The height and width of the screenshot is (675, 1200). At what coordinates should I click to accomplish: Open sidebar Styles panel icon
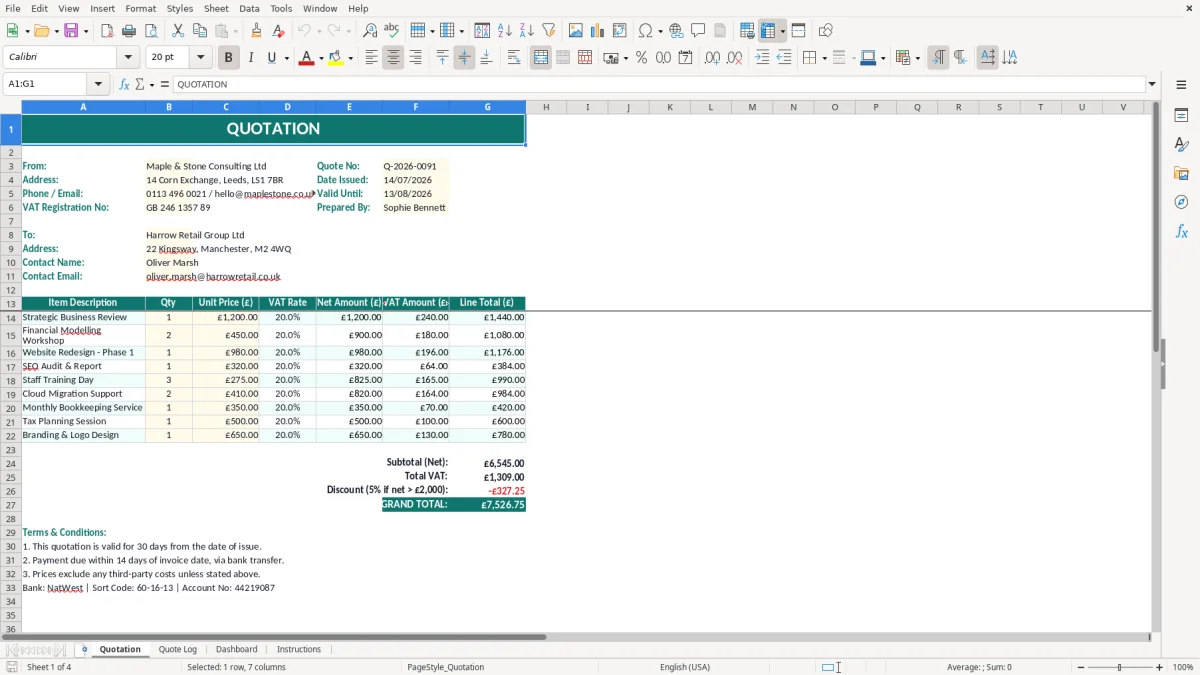[x=1181, y=145]
